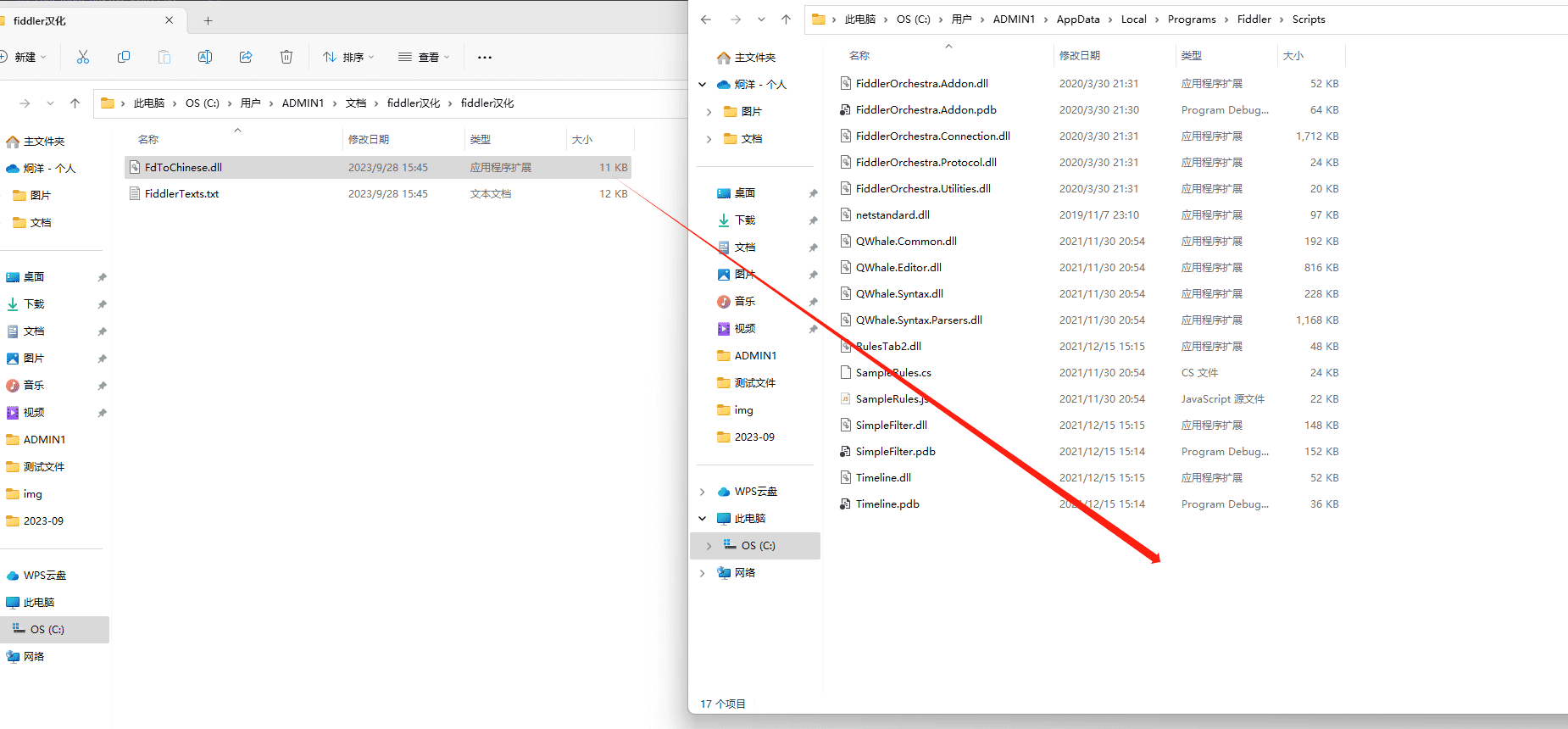Viewport: 1568px width, 729px height.
Task: Click the Paste icon in left window toolbar
Action: coord(164,57)
